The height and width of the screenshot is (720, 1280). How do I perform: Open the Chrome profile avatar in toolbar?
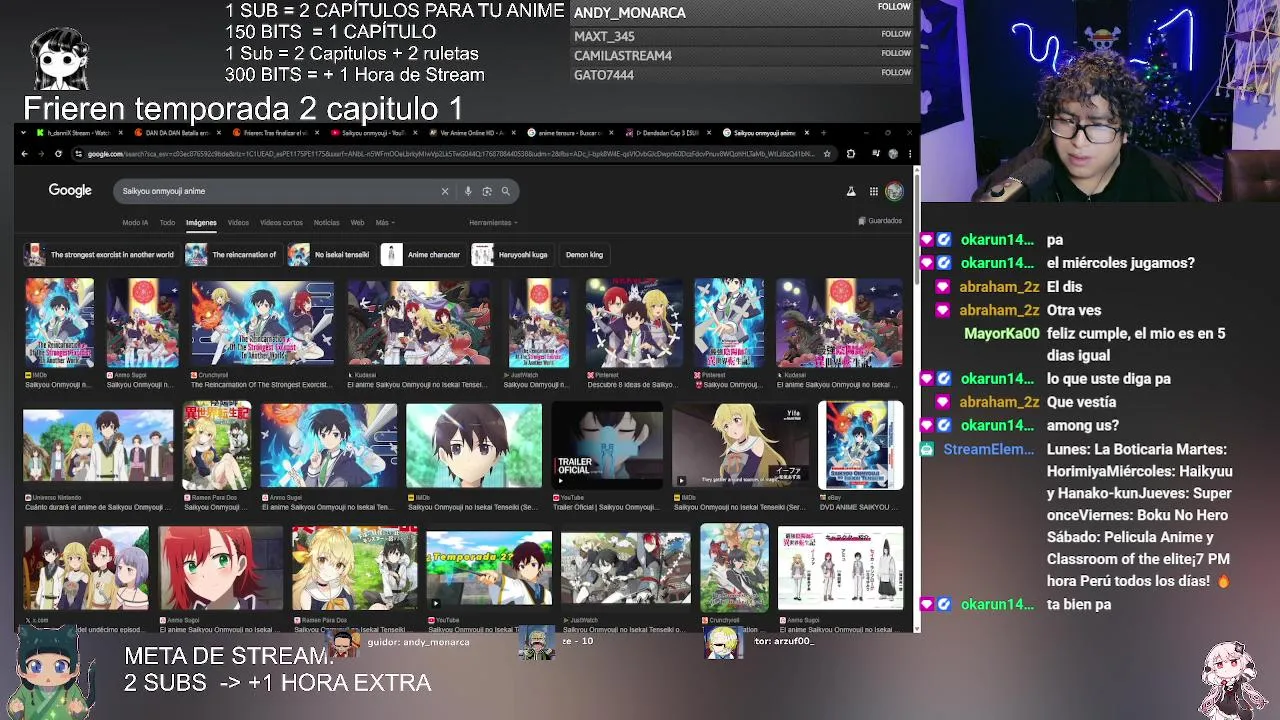coord(893,154)
